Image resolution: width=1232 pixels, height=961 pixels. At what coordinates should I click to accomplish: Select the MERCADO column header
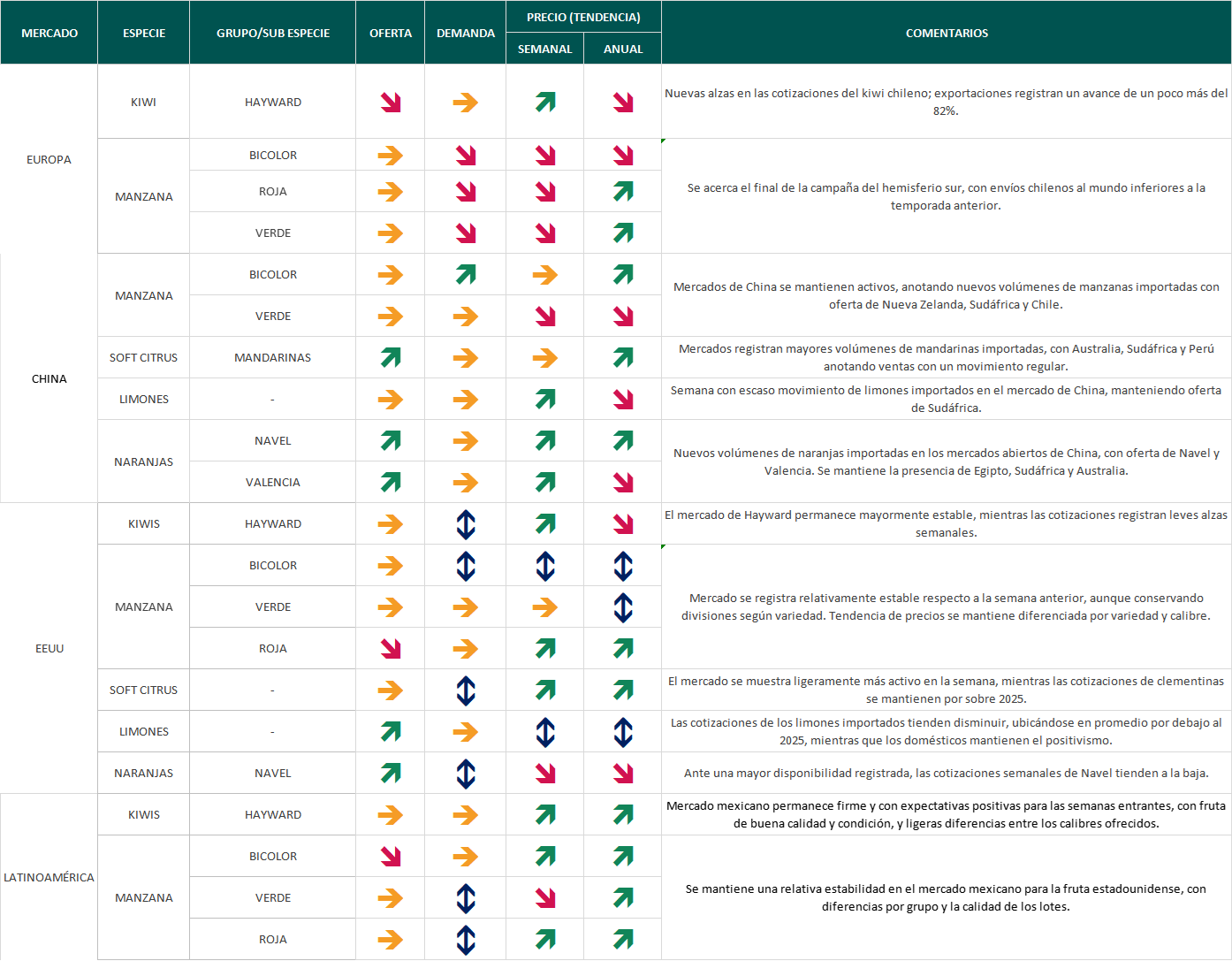[49, 33]
